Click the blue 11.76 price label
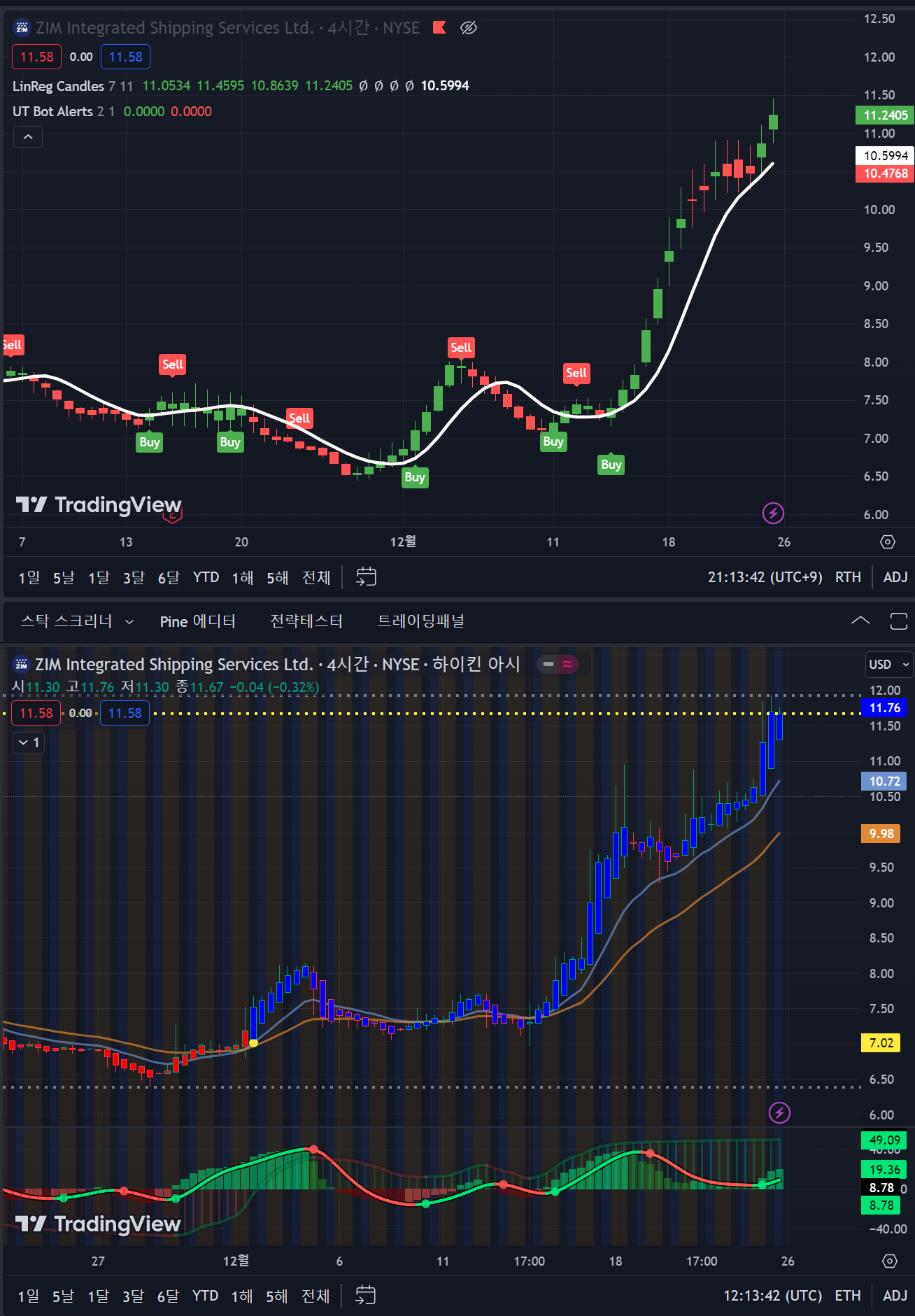915x1316 pixels. pos(884,708)
